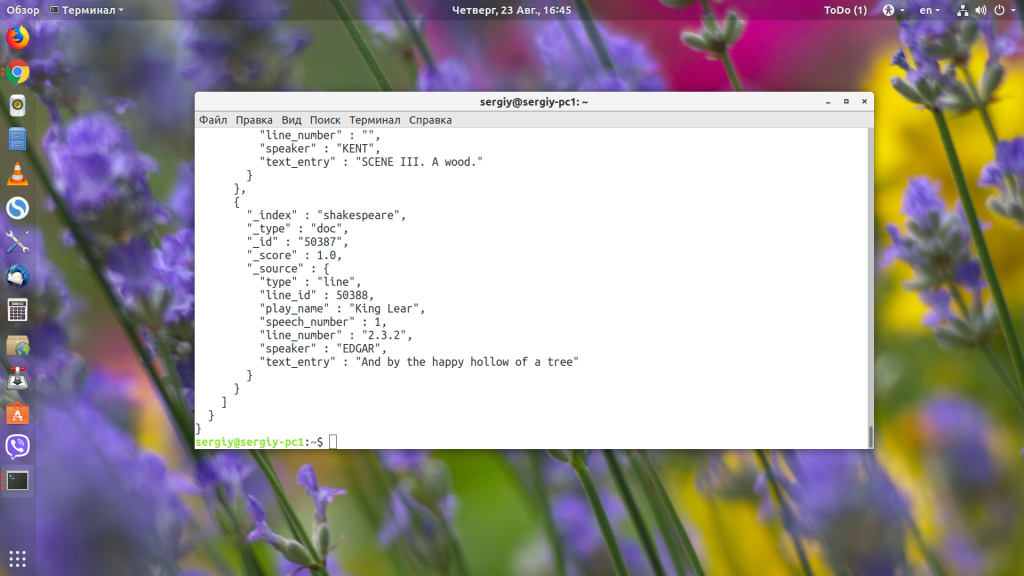
Task: Show applications grid
Action: point(18,559)
